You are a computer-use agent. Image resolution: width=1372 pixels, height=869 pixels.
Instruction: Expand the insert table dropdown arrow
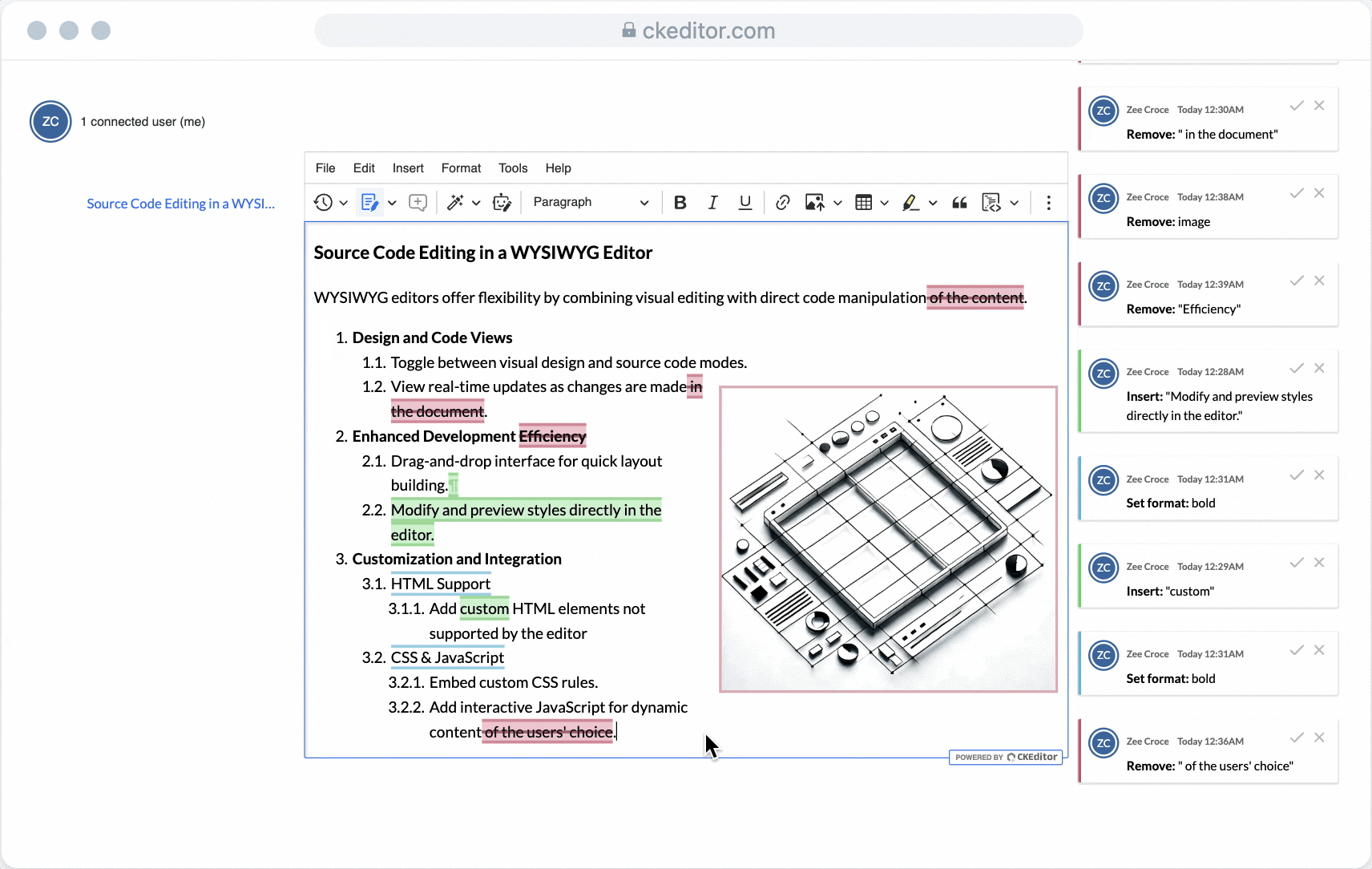click(x=884, y=203)
